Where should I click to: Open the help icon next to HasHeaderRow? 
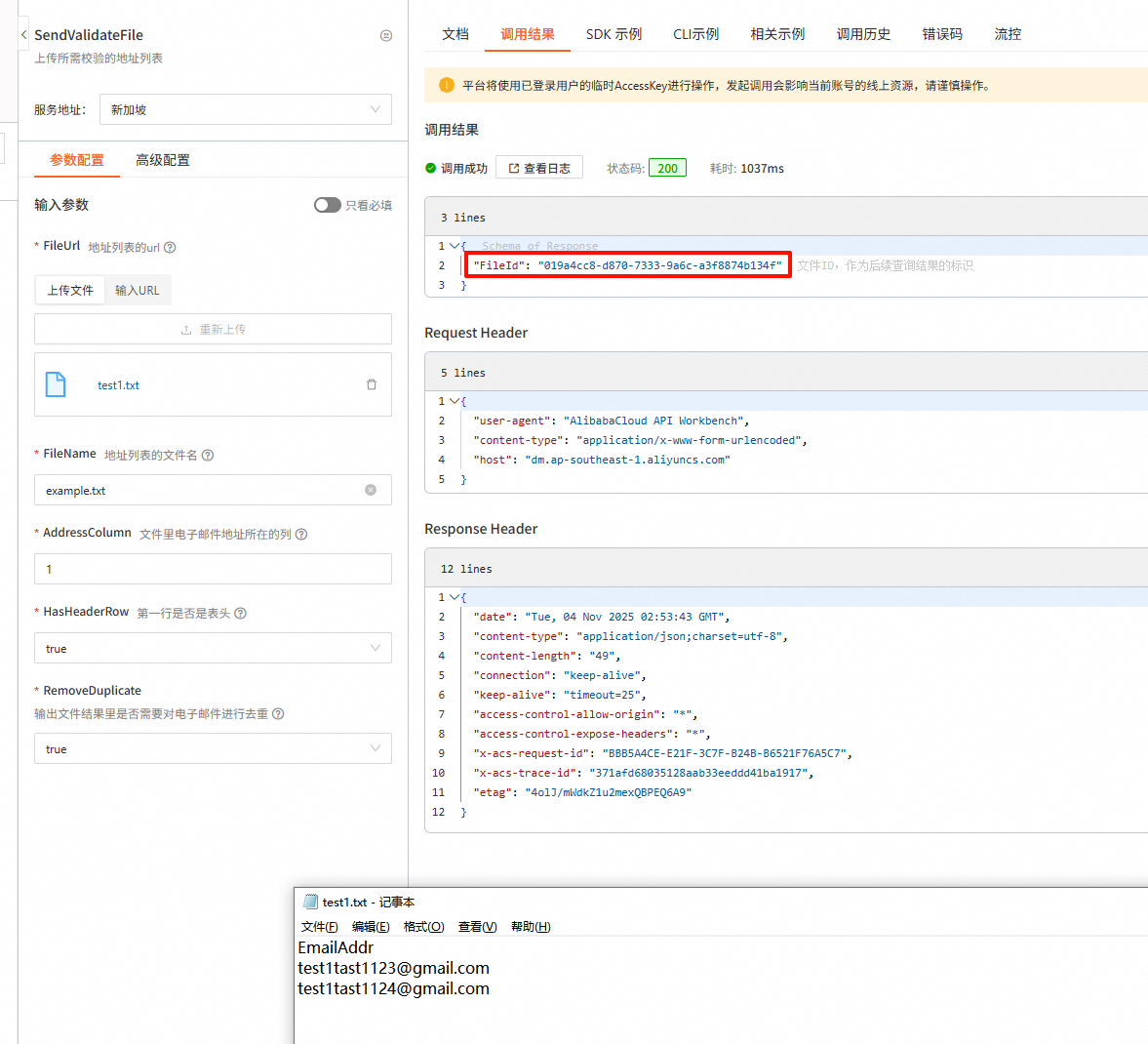pos(240,613)
